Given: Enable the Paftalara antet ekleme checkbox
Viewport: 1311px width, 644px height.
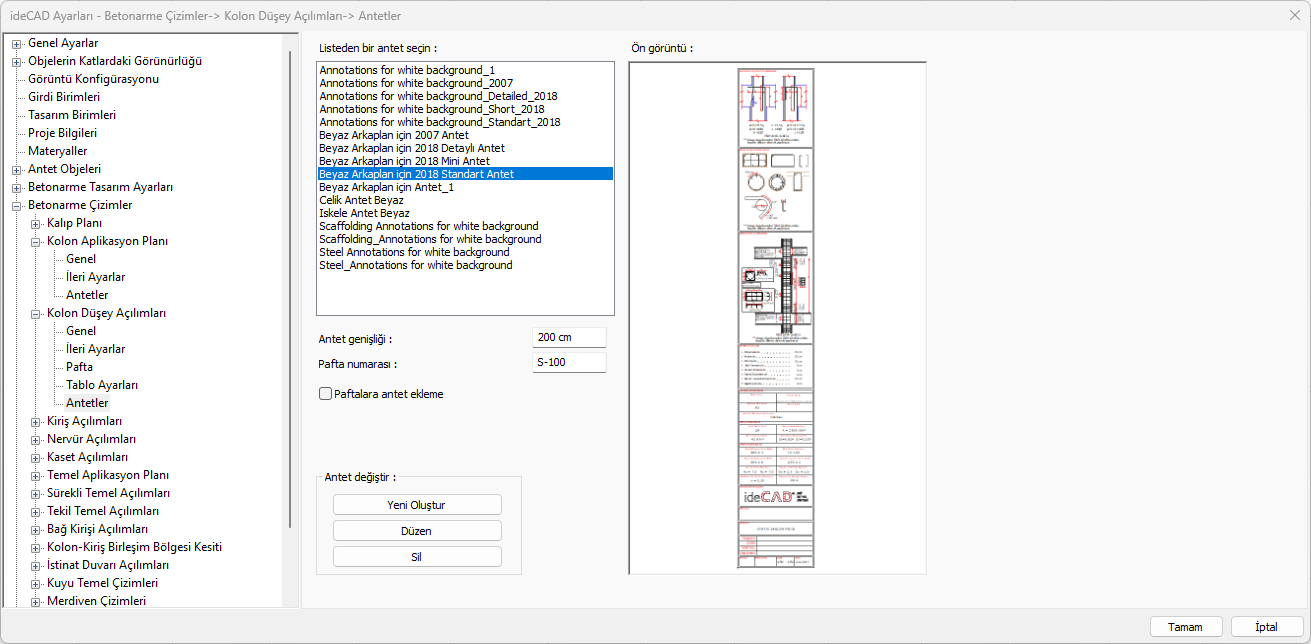Looking at the screenshot, I should click(325, 394).
